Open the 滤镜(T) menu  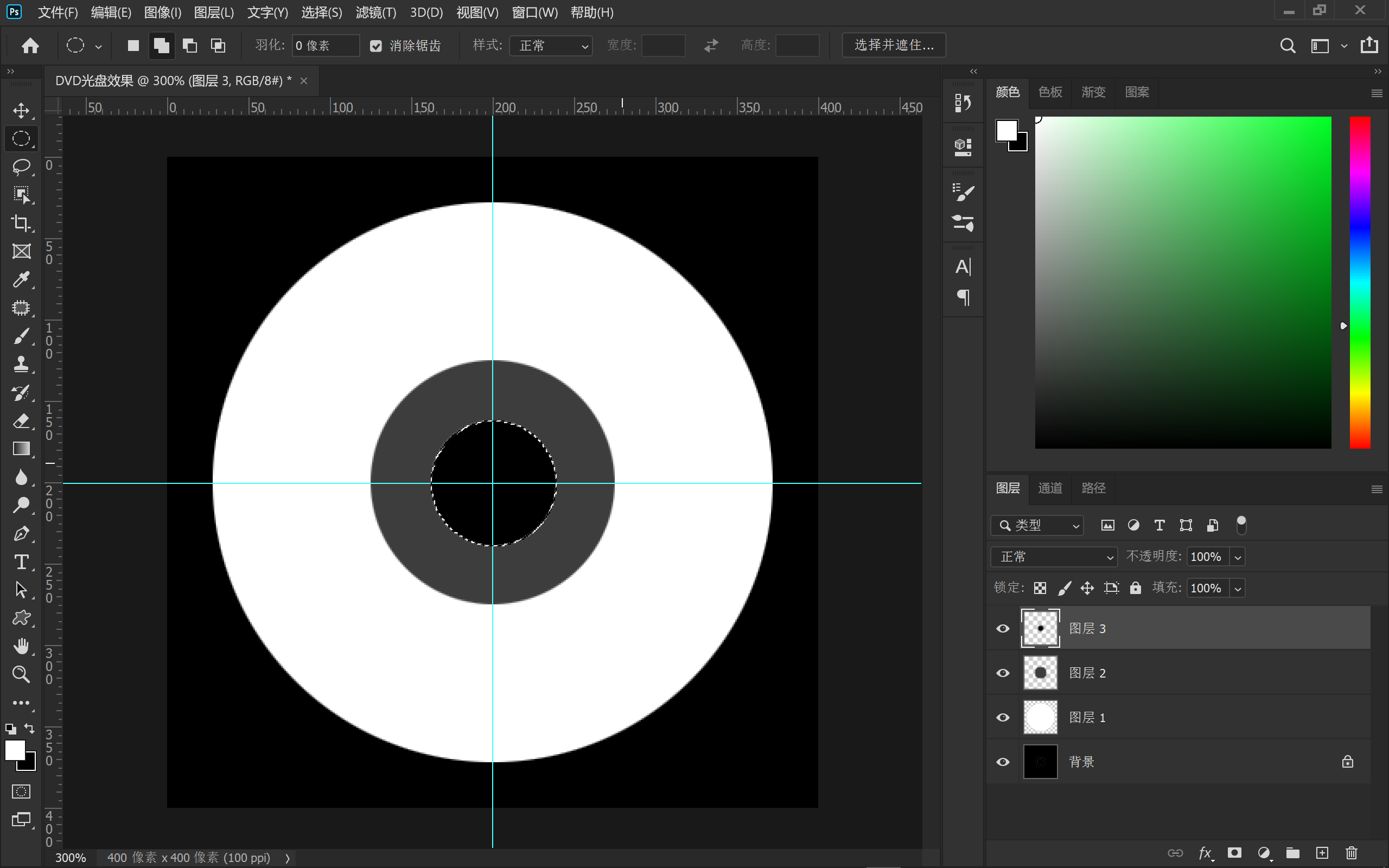pyautogui.click(x=376, y=12)
